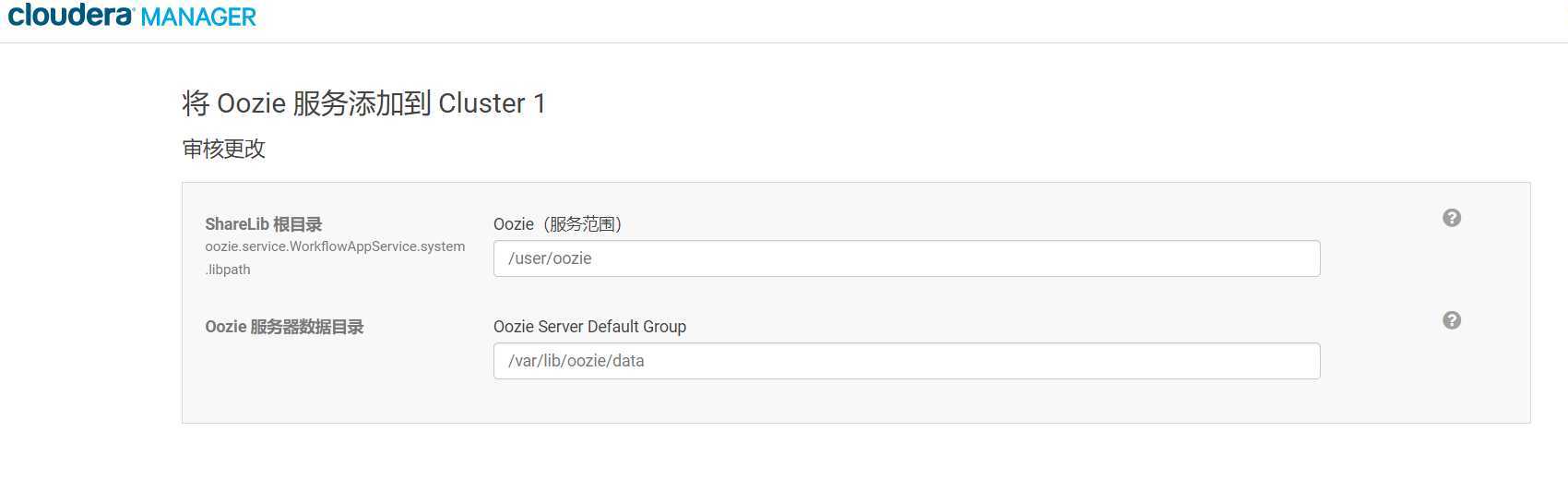Open the Cloudera Manager home logo
Screen dimensions: 1568x492
coord(132,16)
